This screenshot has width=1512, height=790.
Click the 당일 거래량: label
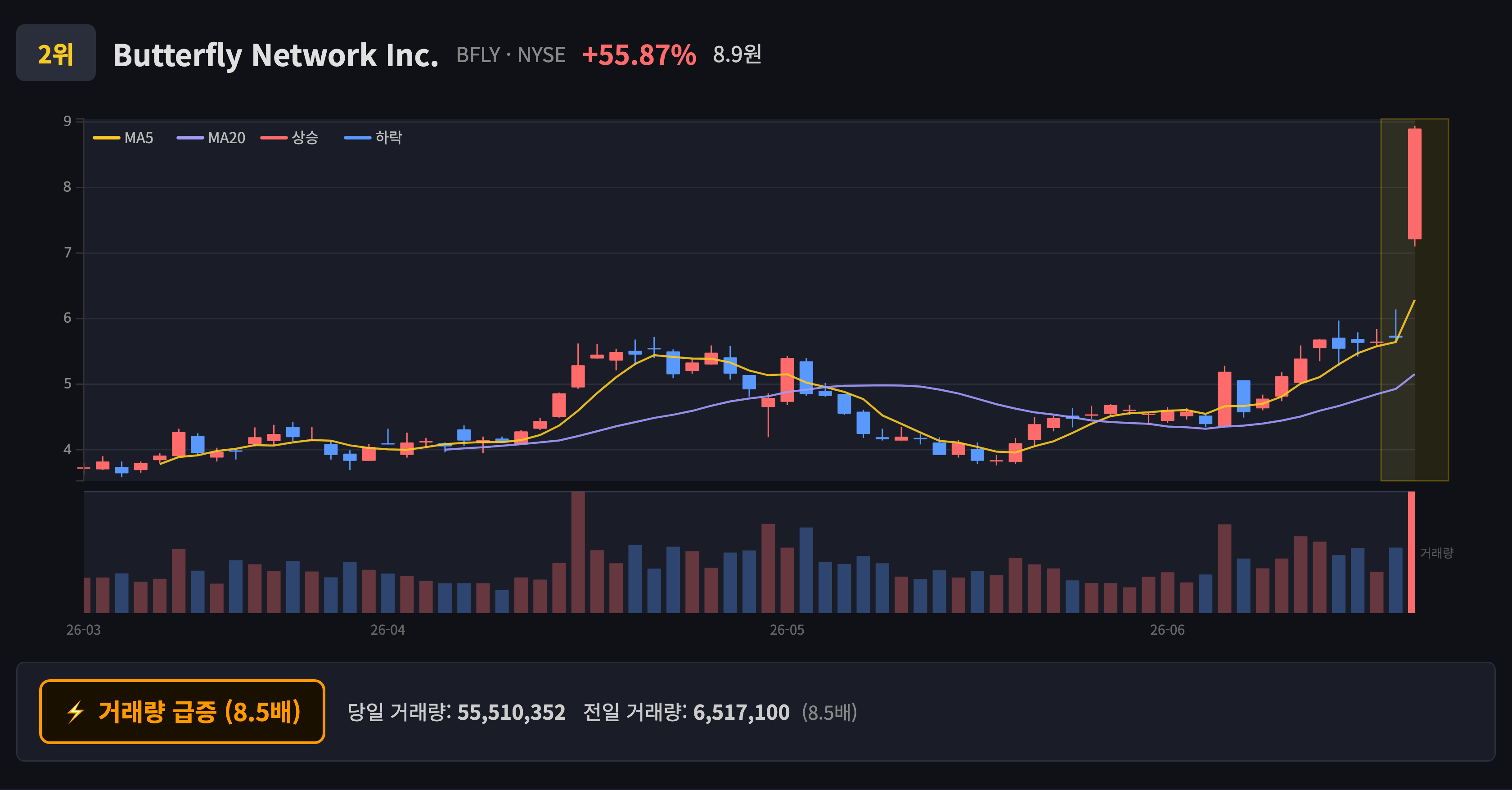pyautogui.click(x=399, y=713)
